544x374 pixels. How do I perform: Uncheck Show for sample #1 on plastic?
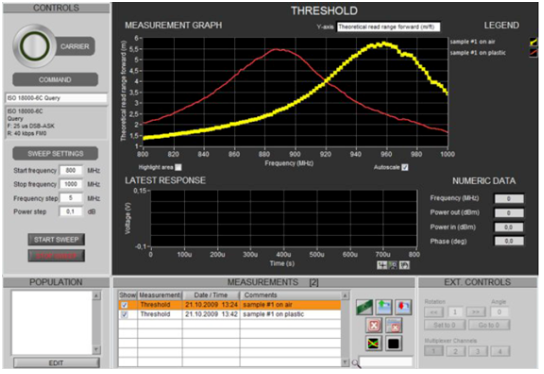[x=124, y=314]
